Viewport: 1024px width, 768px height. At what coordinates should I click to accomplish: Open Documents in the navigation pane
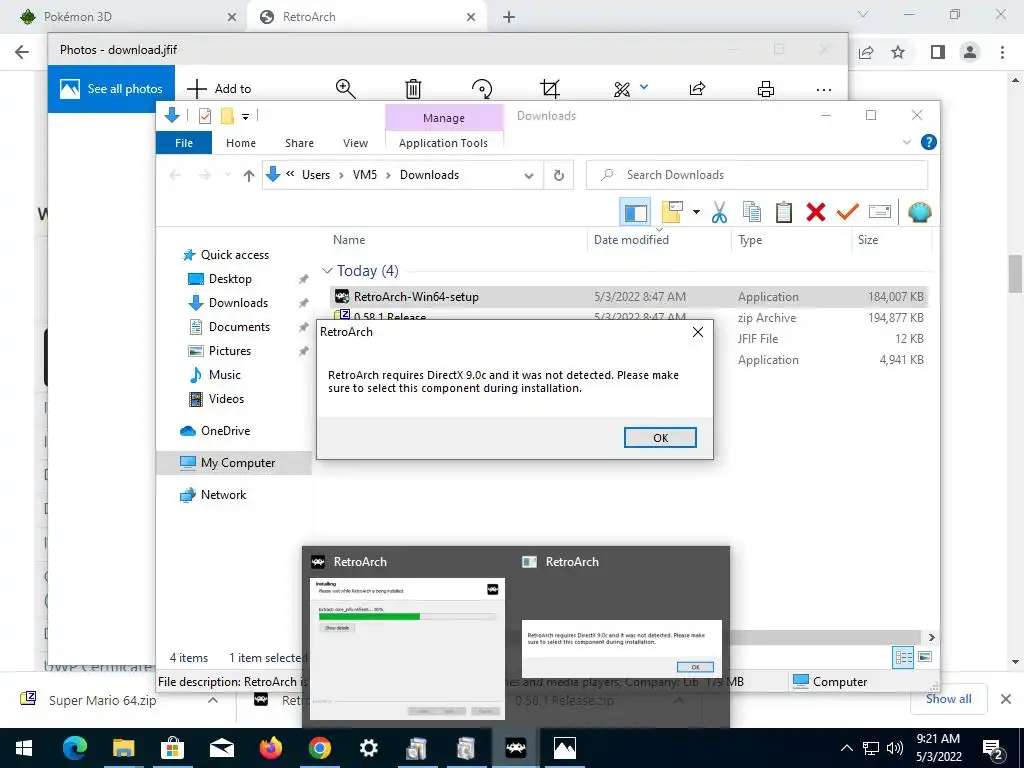239,327
